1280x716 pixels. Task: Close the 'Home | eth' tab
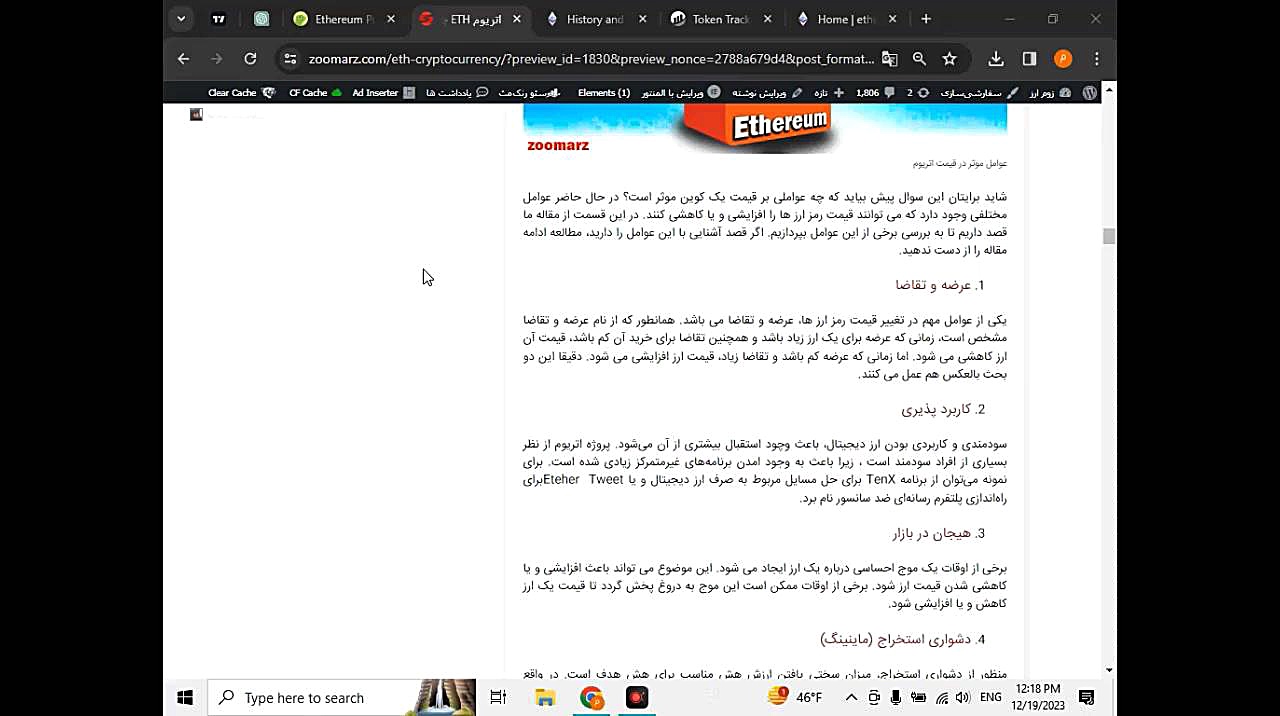click(x=892, y=19)
